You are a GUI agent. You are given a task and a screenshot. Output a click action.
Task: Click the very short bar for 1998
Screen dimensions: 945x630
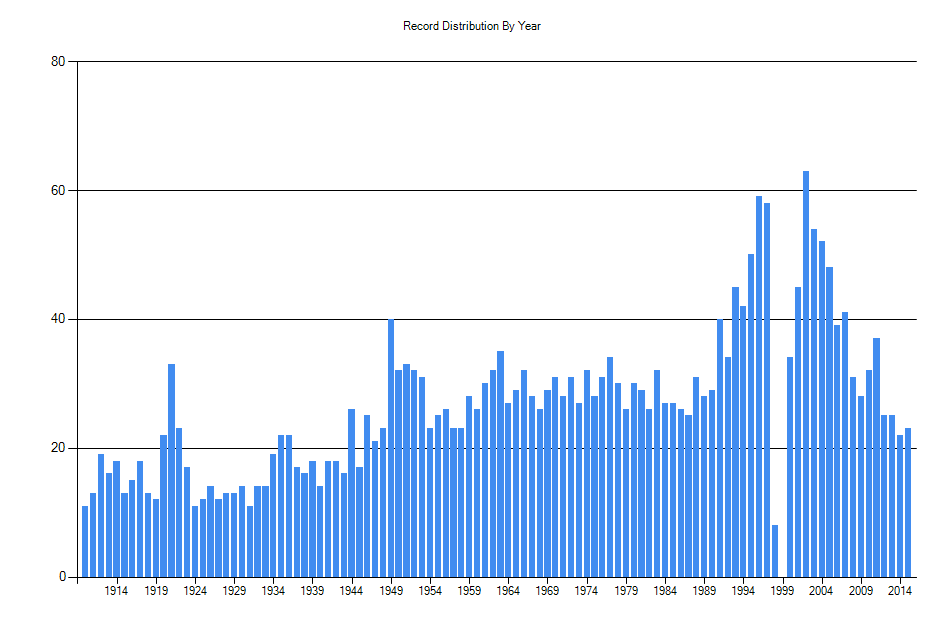pyautogui.click(x=774, y=551)
